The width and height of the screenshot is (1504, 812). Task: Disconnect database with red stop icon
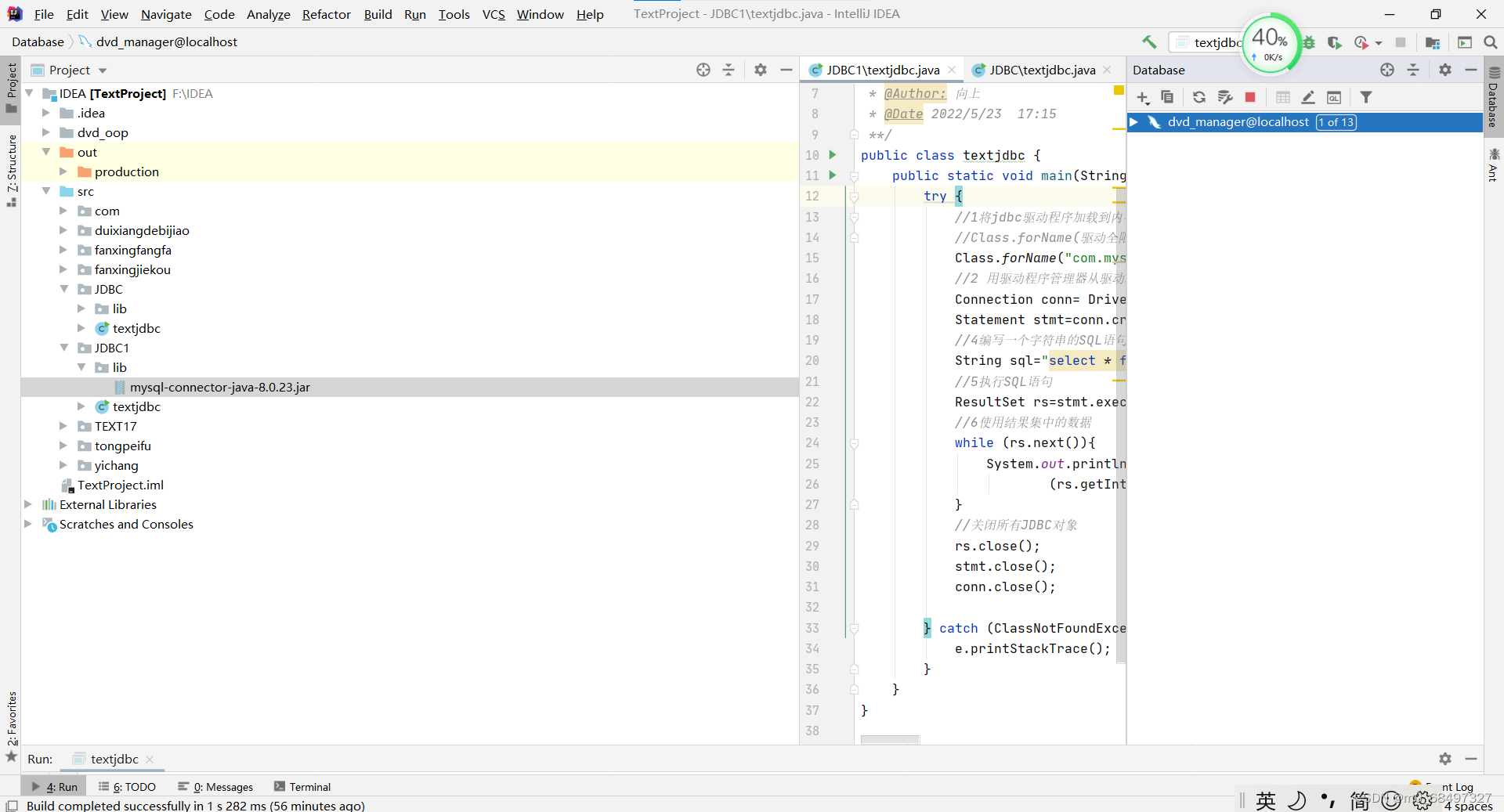pyautogui.click(x=1250, y=97)
